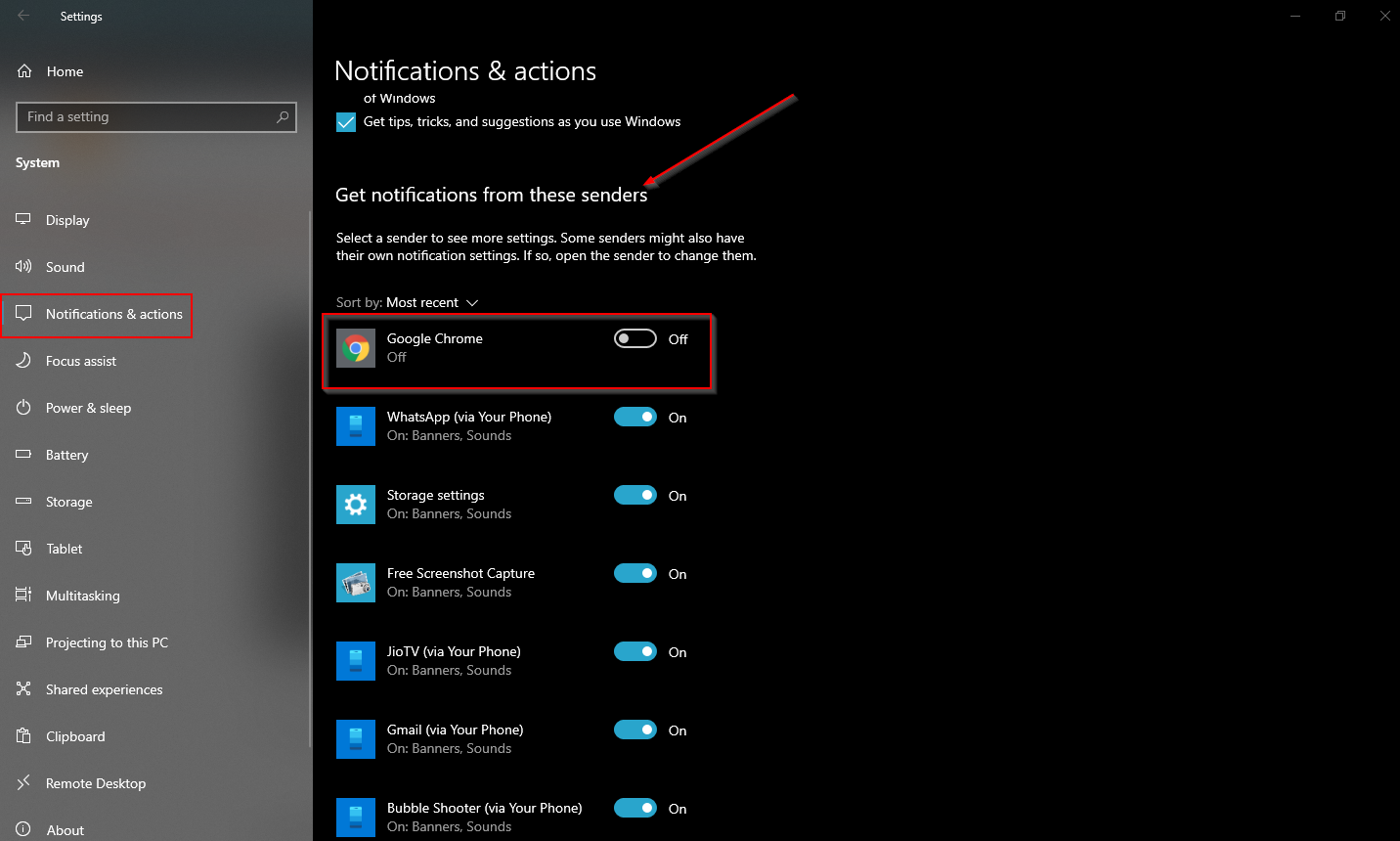The height and width of the screenshot is (841, 1400).
Task: Click the Bubble Shooter sender icon
Action: click(x=356, y=818)
